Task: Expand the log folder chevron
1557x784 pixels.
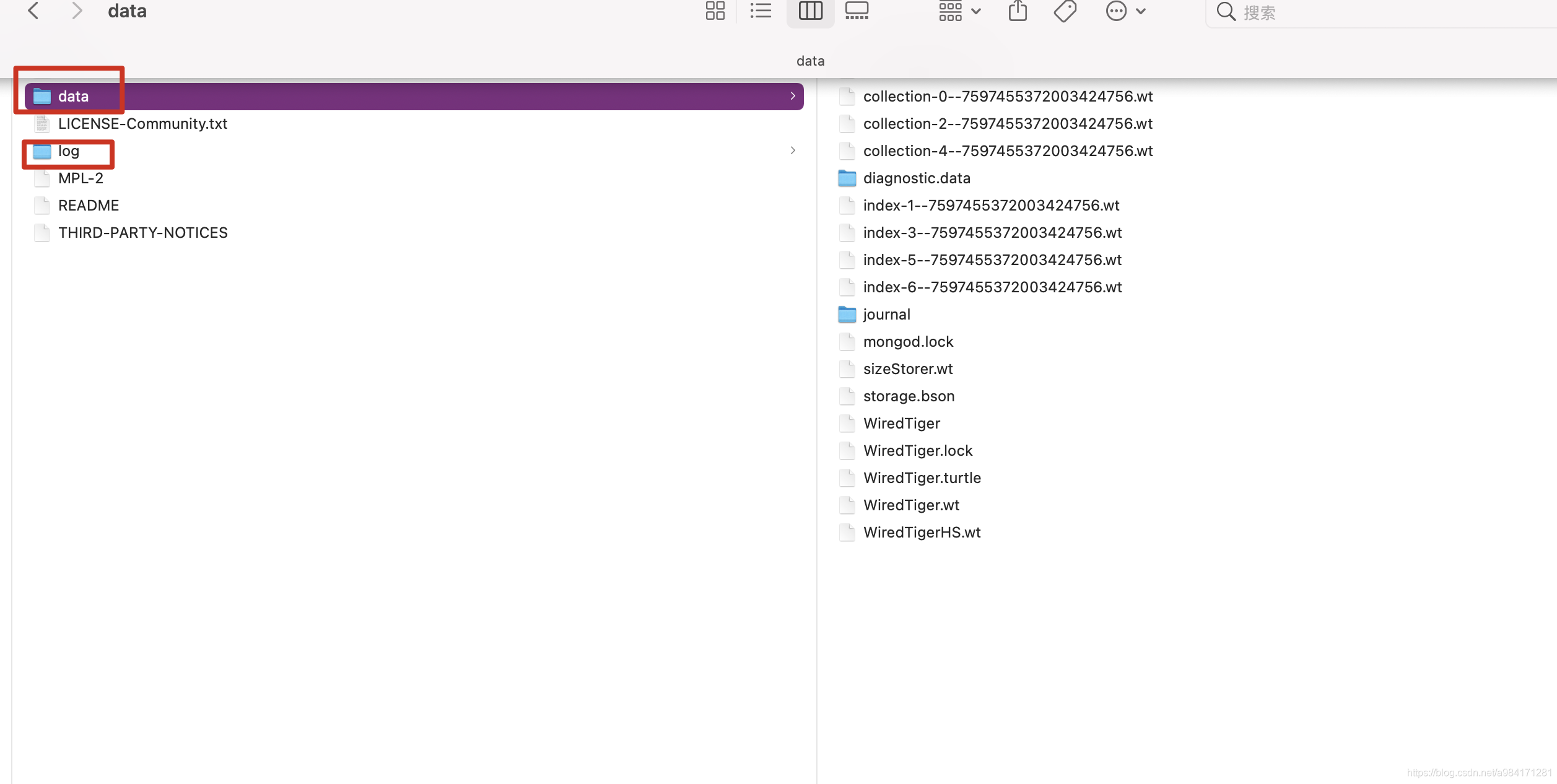Action: coord(793,150)
